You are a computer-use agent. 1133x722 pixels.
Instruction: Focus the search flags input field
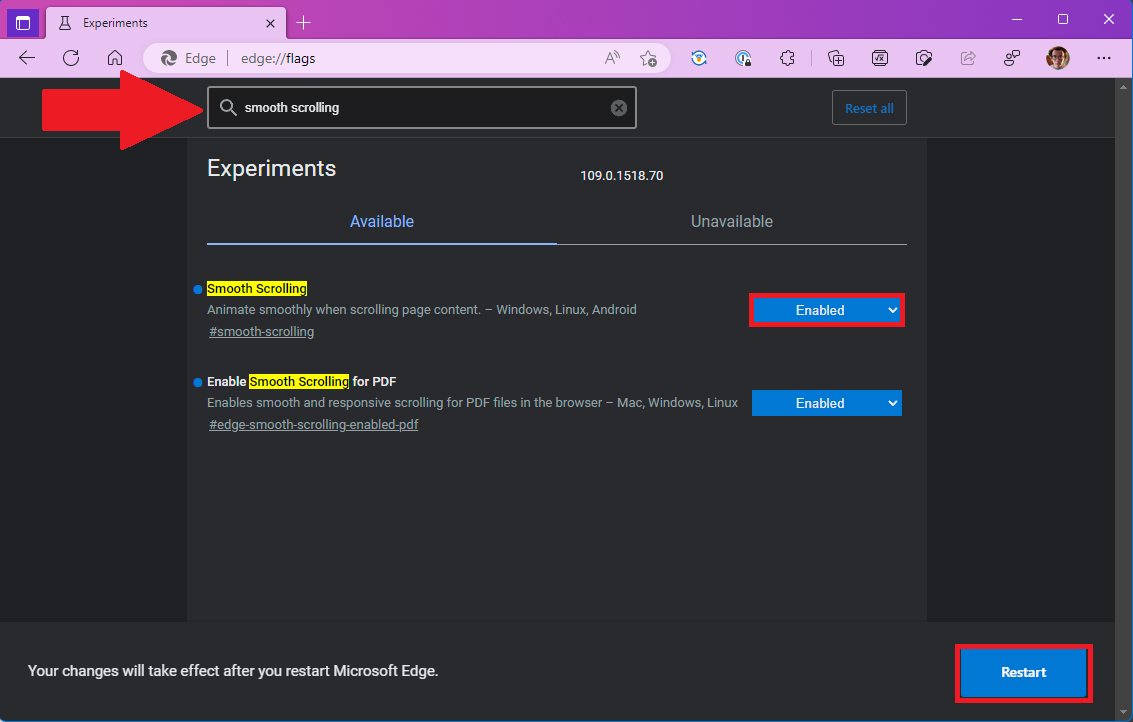tap(422, 108)
